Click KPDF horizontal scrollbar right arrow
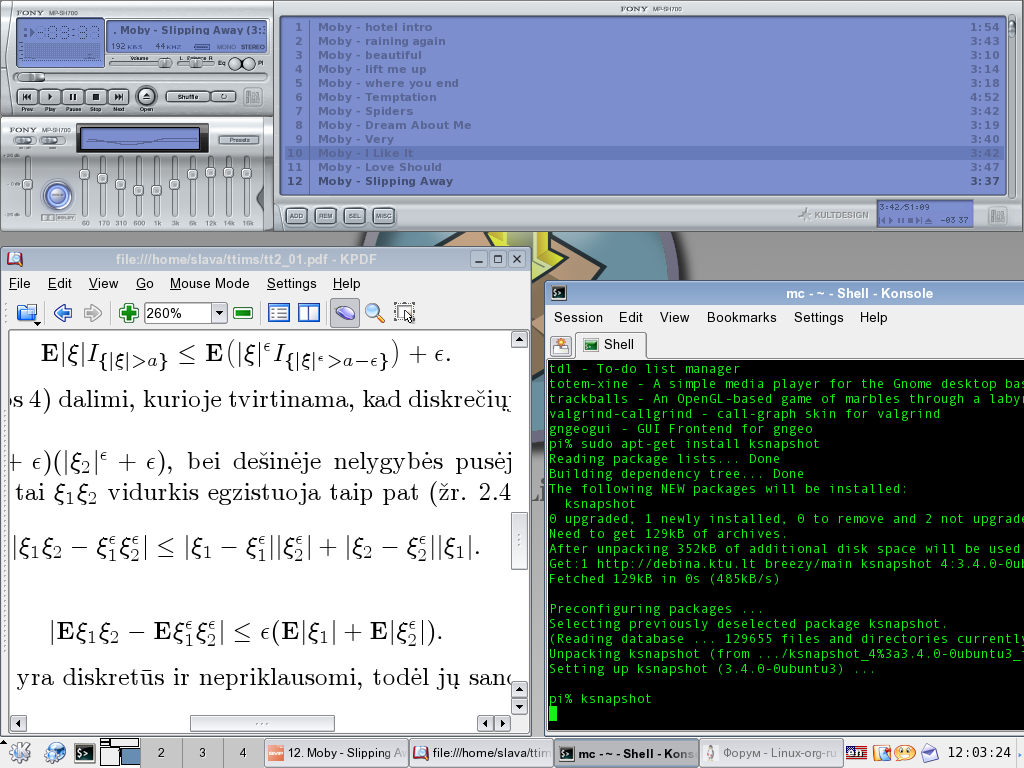 (503, 723)
